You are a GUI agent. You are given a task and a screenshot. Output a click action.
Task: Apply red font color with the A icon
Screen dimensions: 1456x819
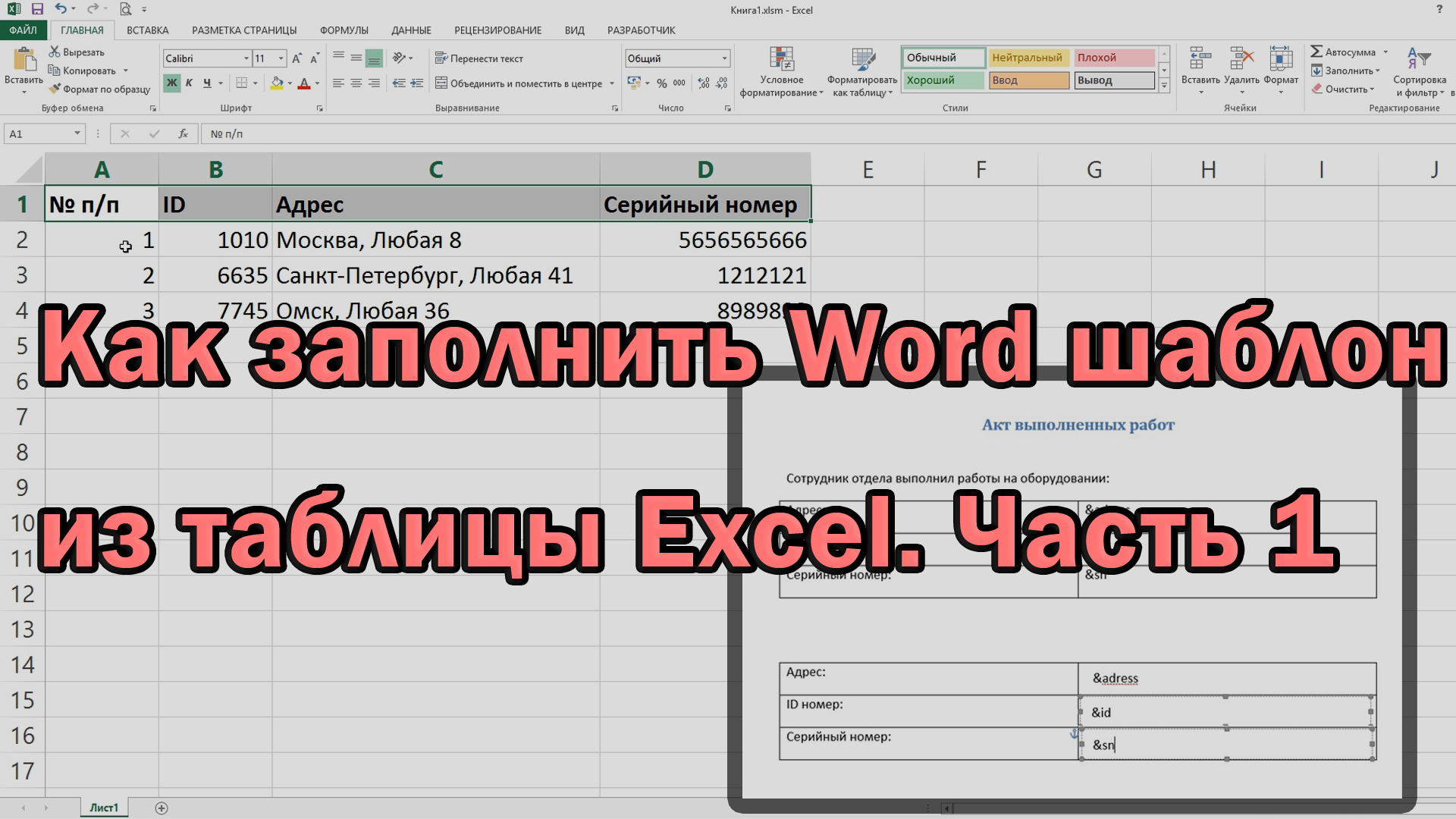click(304, 83)
